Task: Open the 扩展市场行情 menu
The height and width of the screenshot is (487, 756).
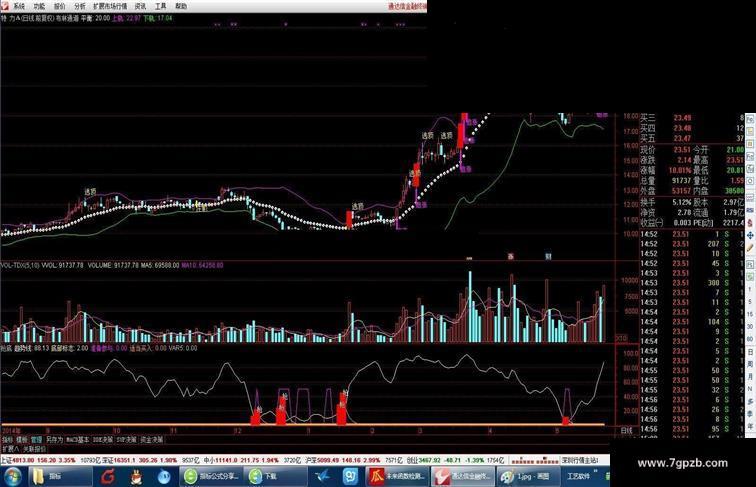Action: tap(110, 6)
